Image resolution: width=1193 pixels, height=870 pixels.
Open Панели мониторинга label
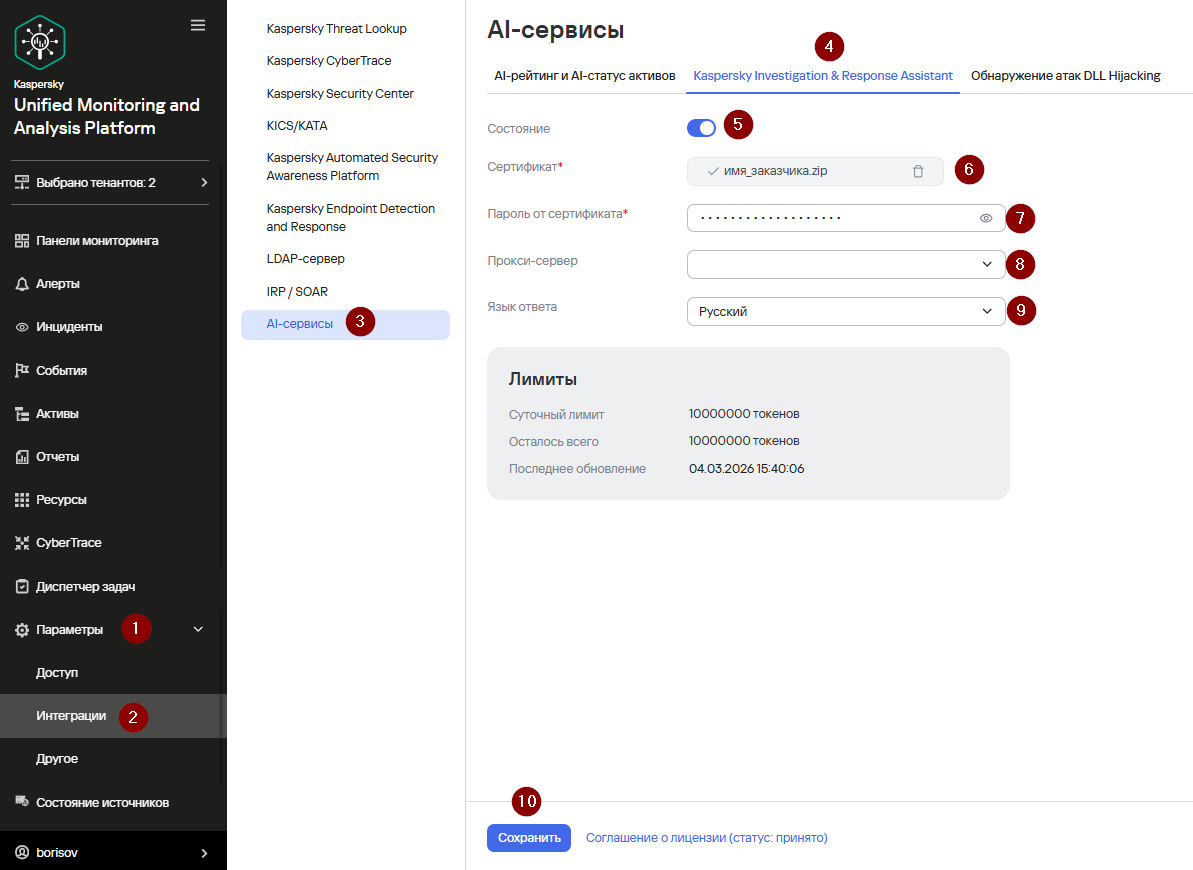pos(97,241)
